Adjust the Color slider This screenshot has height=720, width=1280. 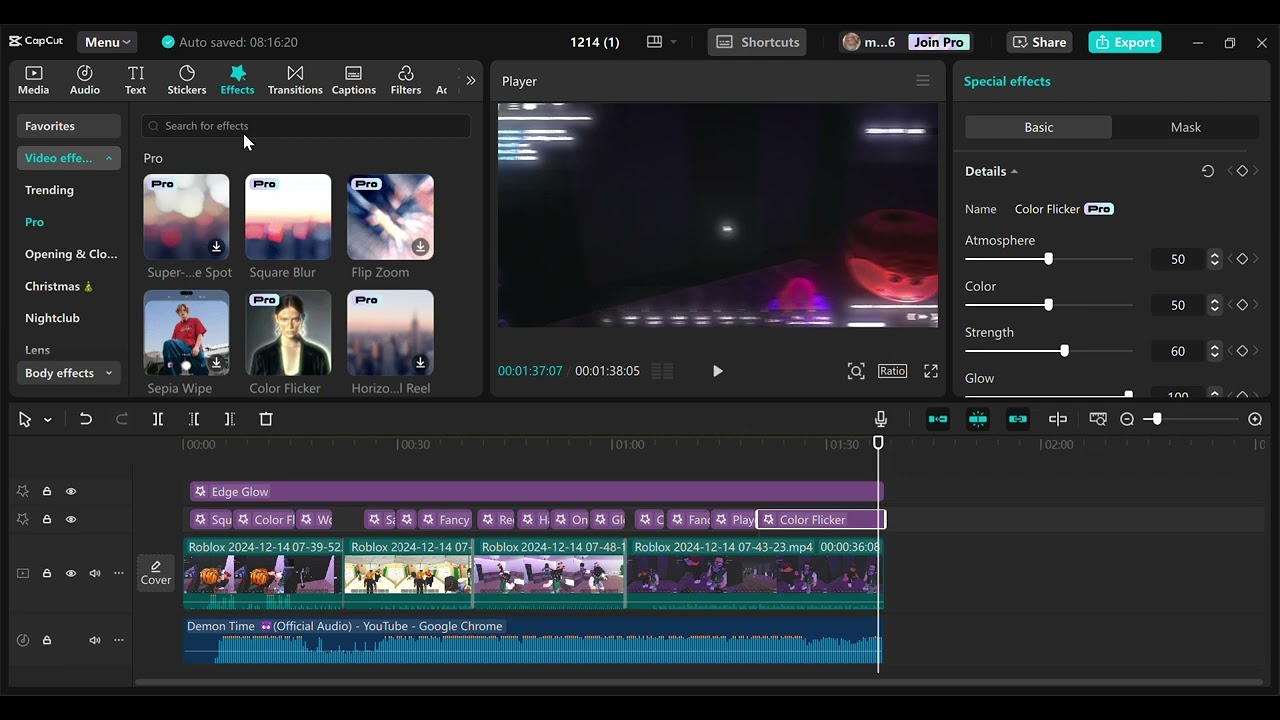(x=1048, y=305)
